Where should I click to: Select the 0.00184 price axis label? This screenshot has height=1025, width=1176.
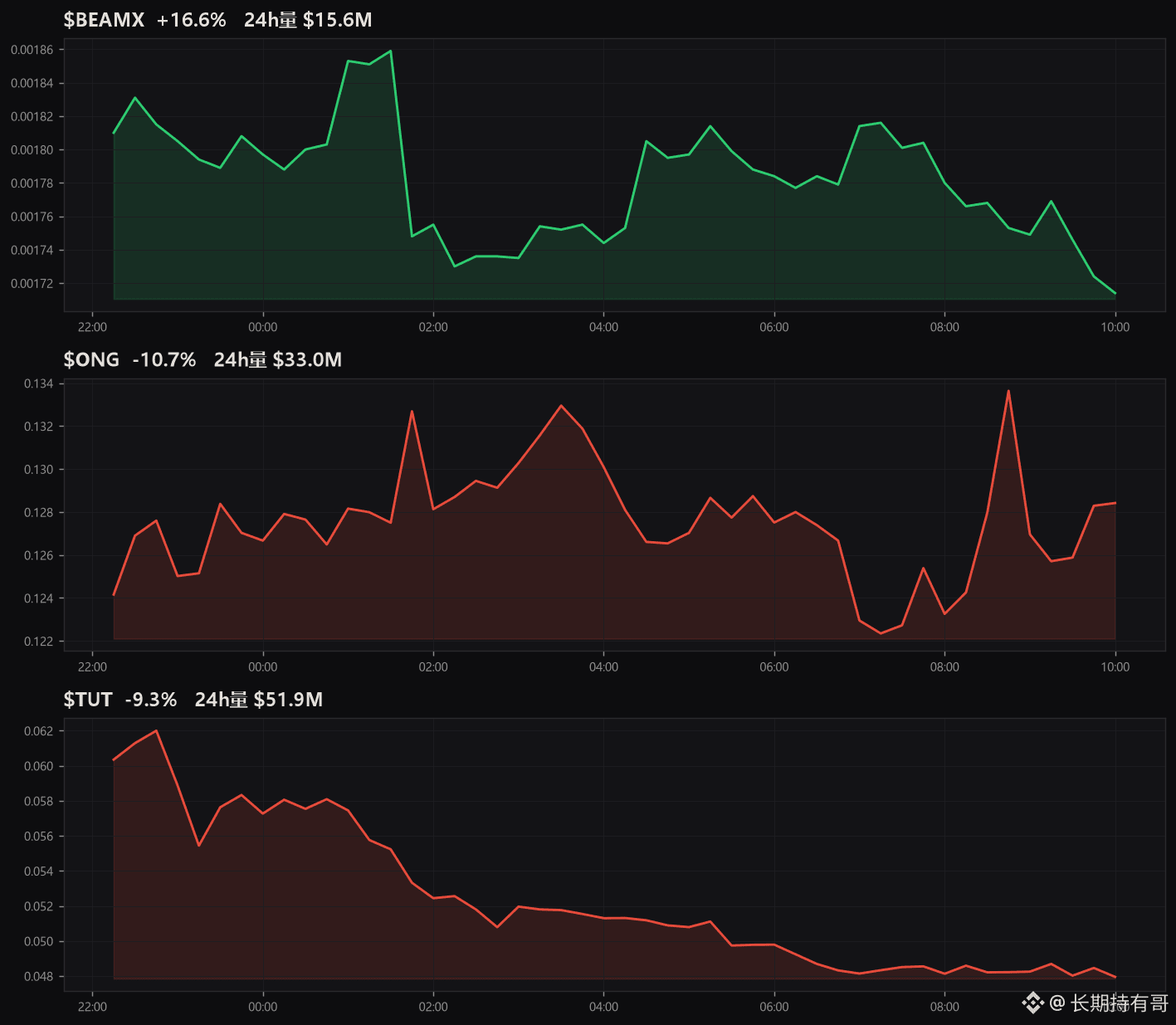(x=32, y=83)
